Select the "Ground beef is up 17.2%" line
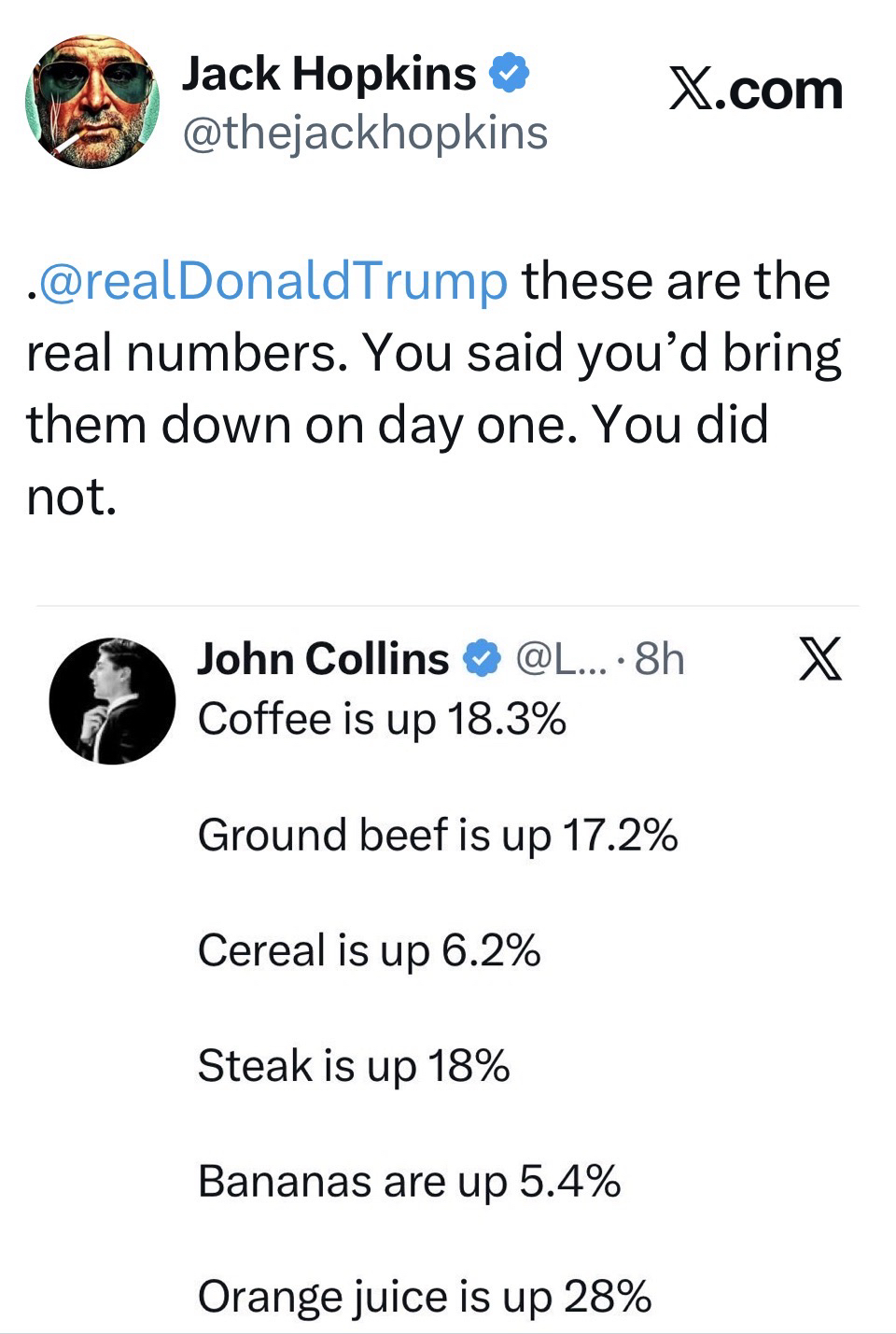896x1334 pixels. click(437, 835)
